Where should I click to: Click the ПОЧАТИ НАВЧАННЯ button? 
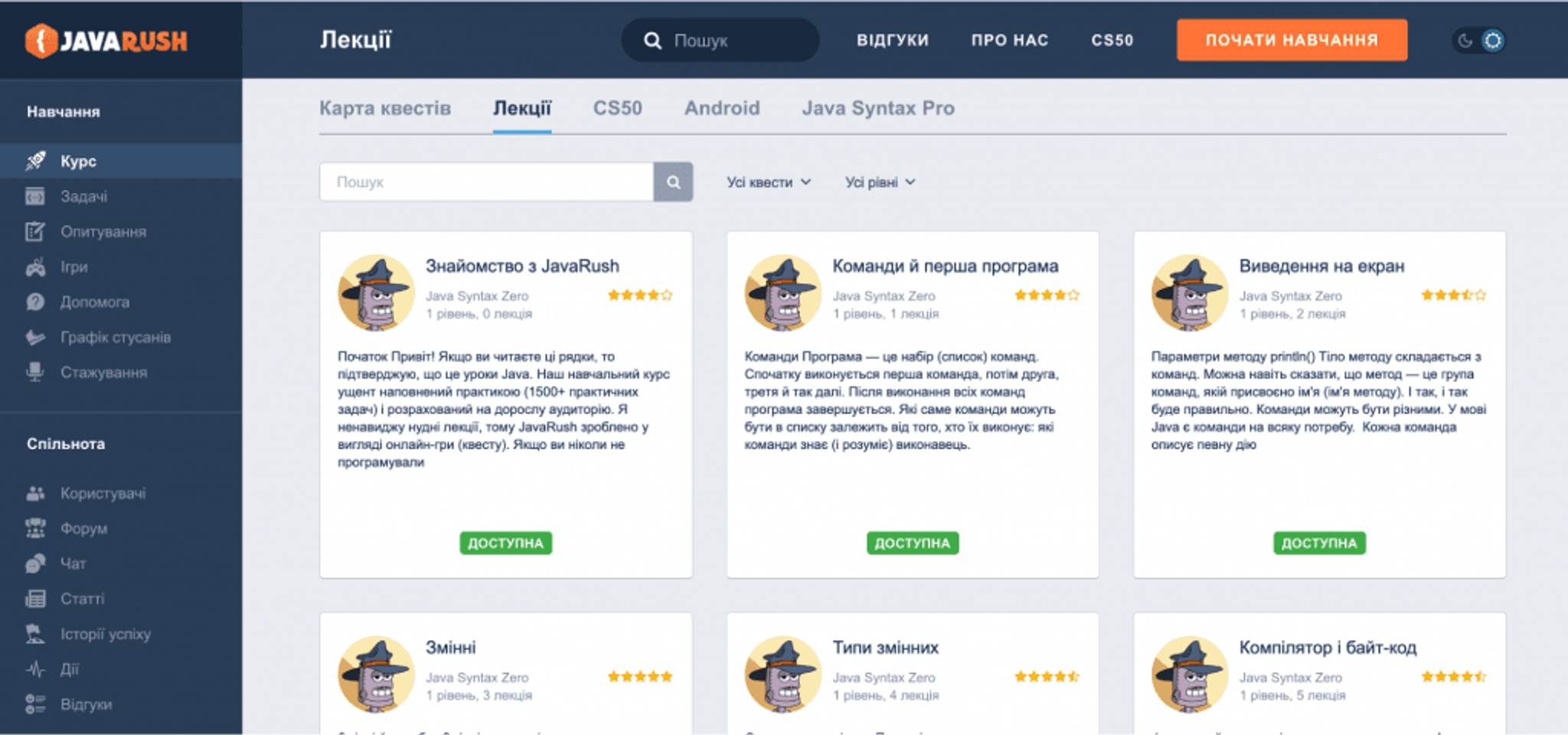[1292, 40]
